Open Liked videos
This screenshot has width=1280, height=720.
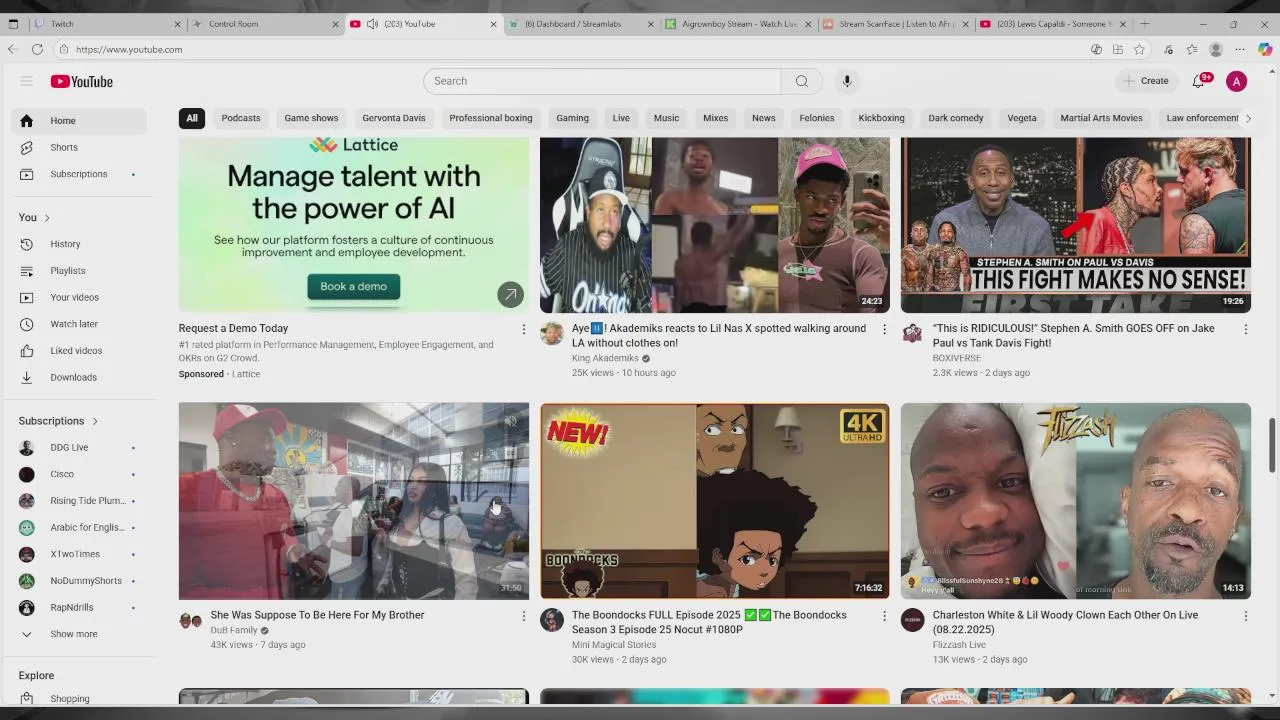(79, 351)
